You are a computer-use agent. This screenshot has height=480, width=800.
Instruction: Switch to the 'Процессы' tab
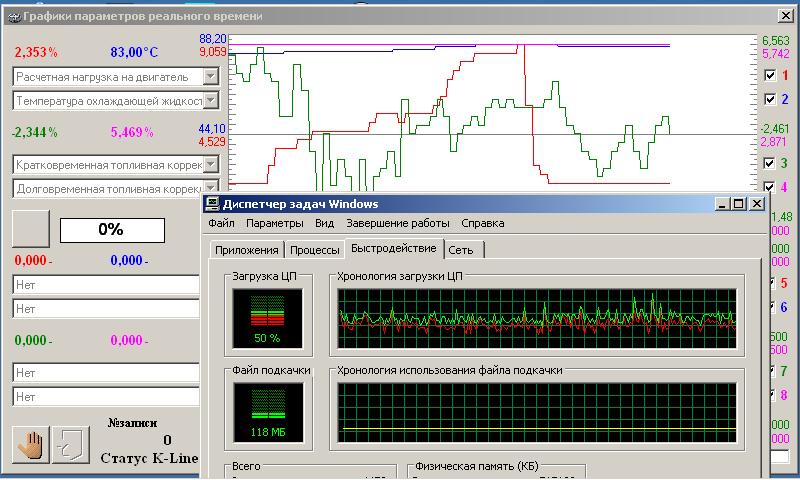coord(314,249)
